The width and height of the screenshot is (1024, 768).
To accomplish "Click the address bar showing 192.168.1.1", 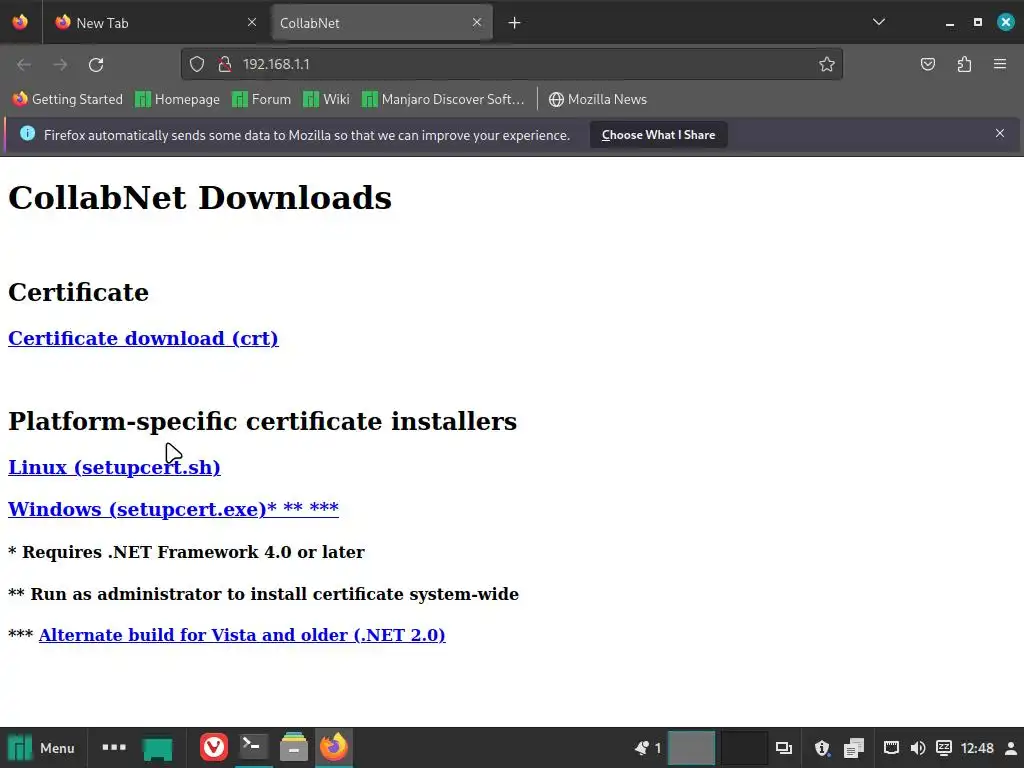I will pyautogui.click(x=511, y=64).
